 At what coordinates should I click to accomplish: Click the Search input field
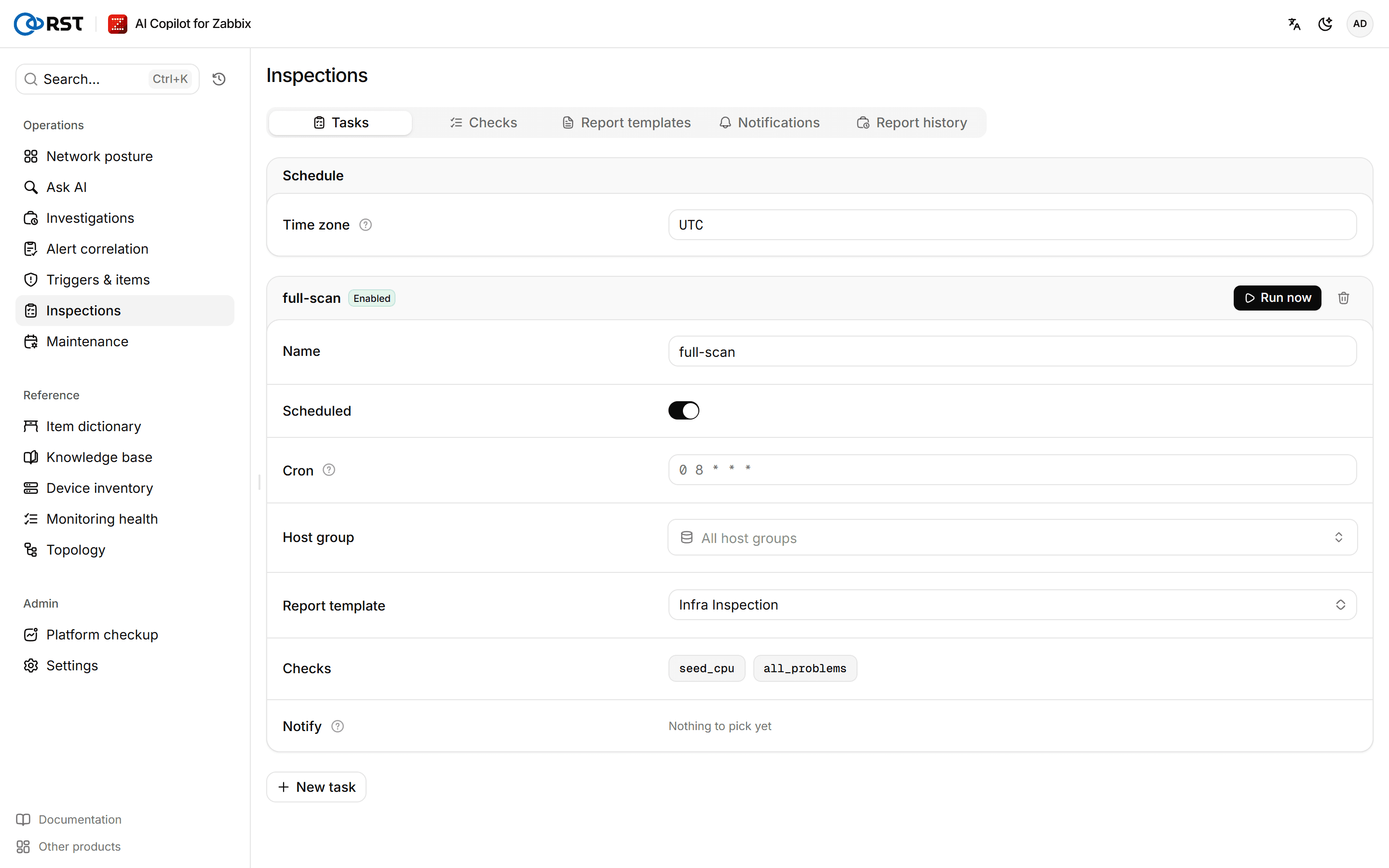pyautogui.click(x=108, y=79)
